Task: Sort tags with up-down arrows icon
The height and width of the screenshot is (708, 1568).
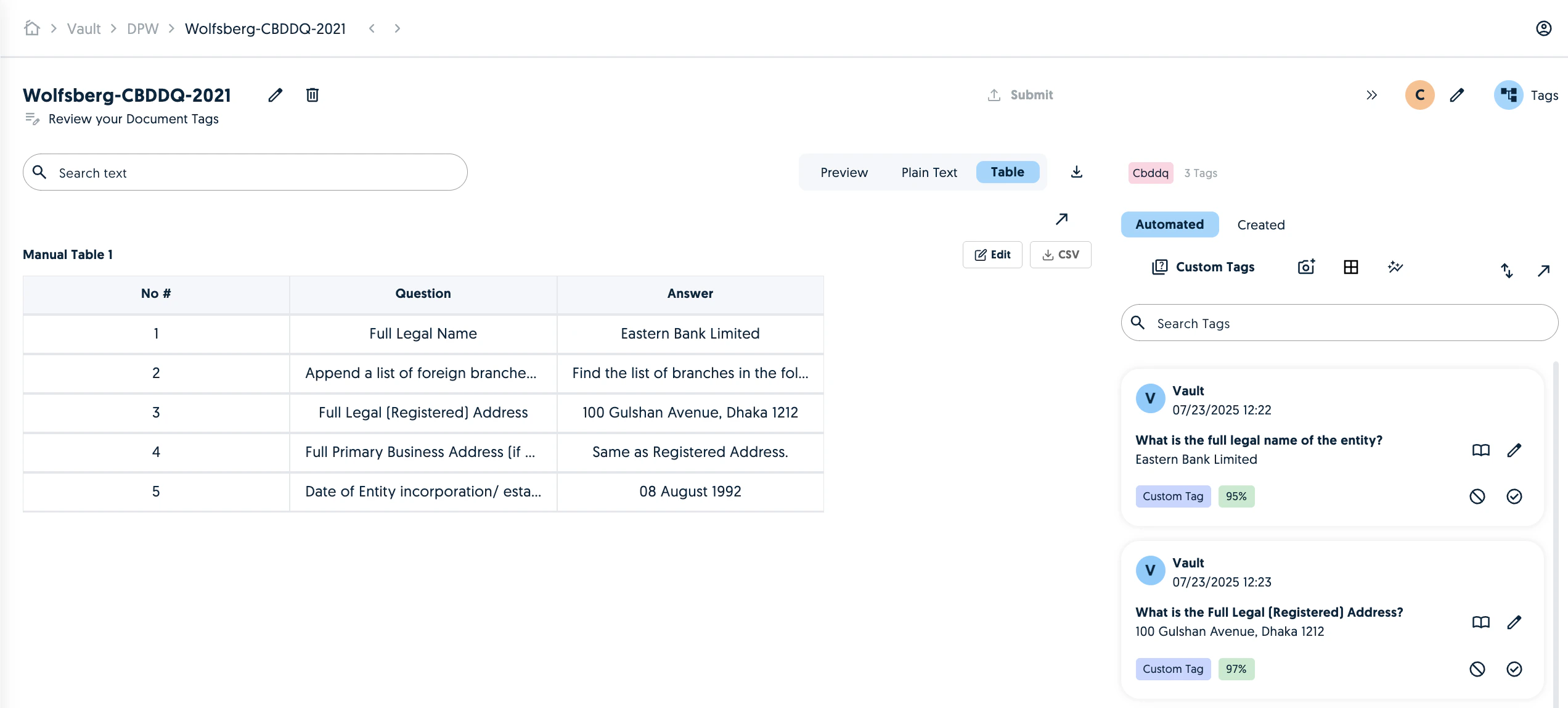Action: click(x=1506, y=270)
